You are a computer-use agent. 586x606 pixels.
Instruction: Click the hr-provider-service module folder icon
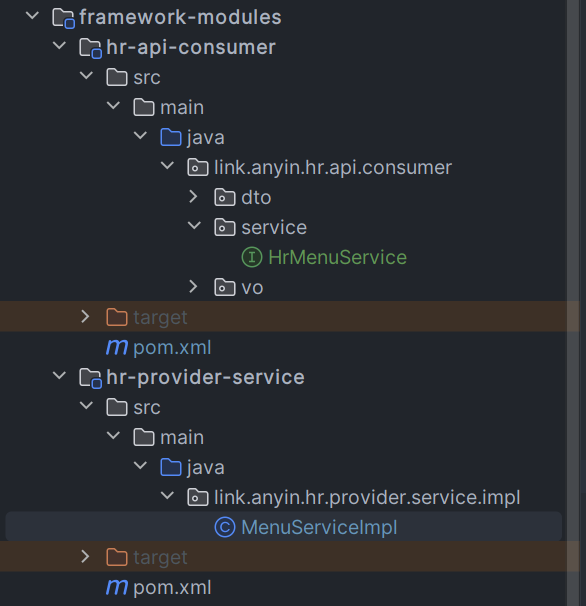point(90,378)
